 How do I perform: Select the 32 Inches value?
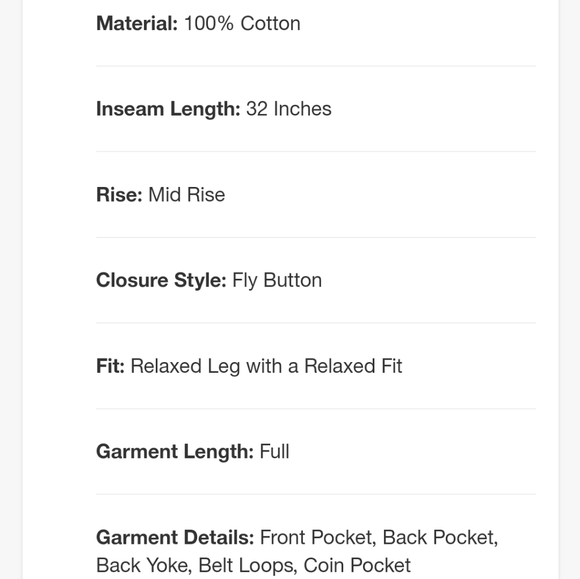coord(289,109)
